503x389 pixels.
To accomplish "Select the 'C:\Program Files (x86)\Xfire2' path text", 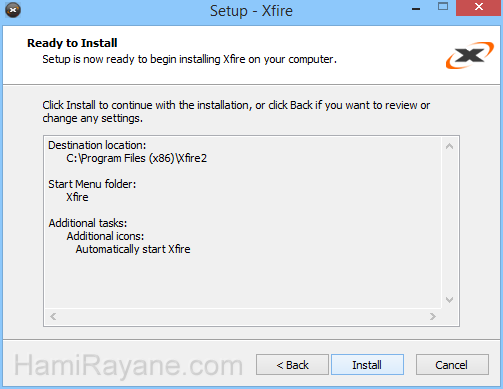I will point(136,158).
